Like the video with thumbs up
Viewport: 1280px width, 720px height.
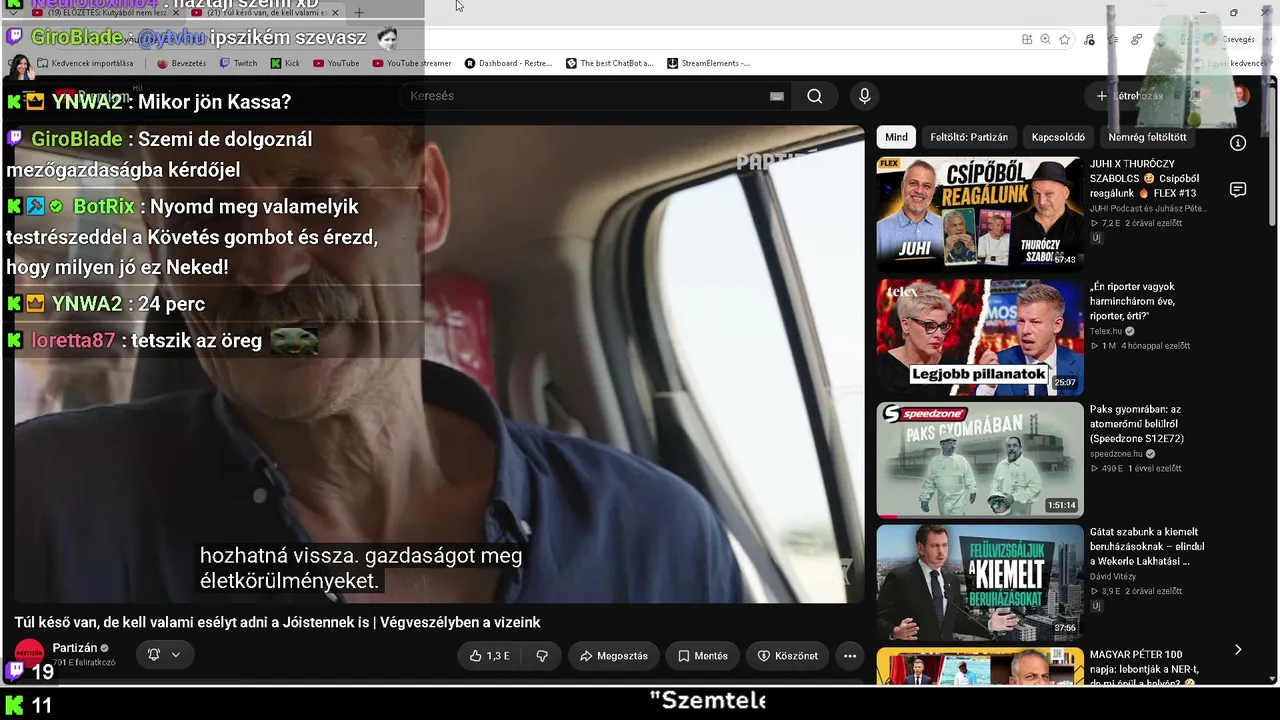(490, 656)
